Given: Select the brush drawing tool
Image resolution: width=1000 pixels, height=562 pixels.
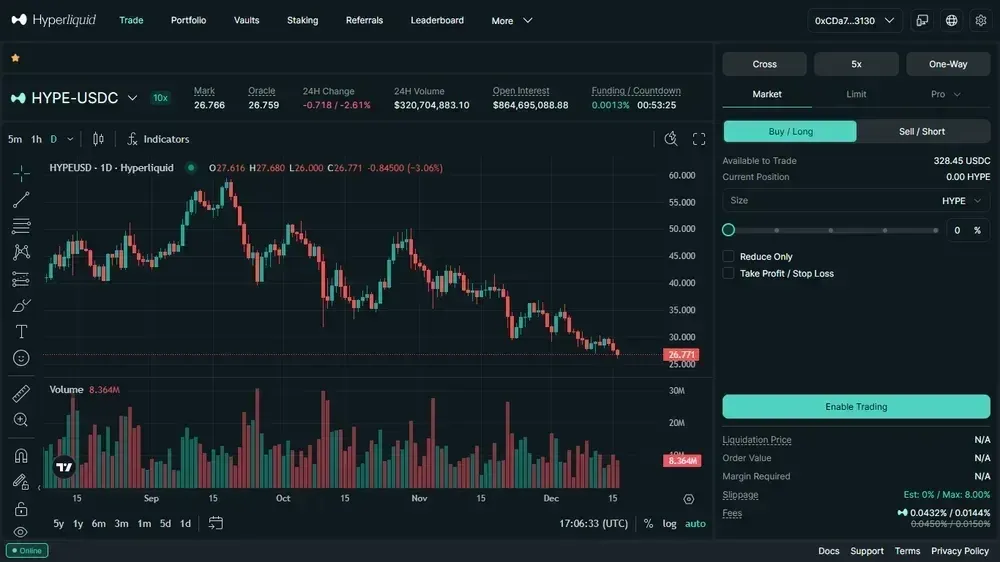Looking at the screenshot, I should pyautogui.click(x=21, y=306).
